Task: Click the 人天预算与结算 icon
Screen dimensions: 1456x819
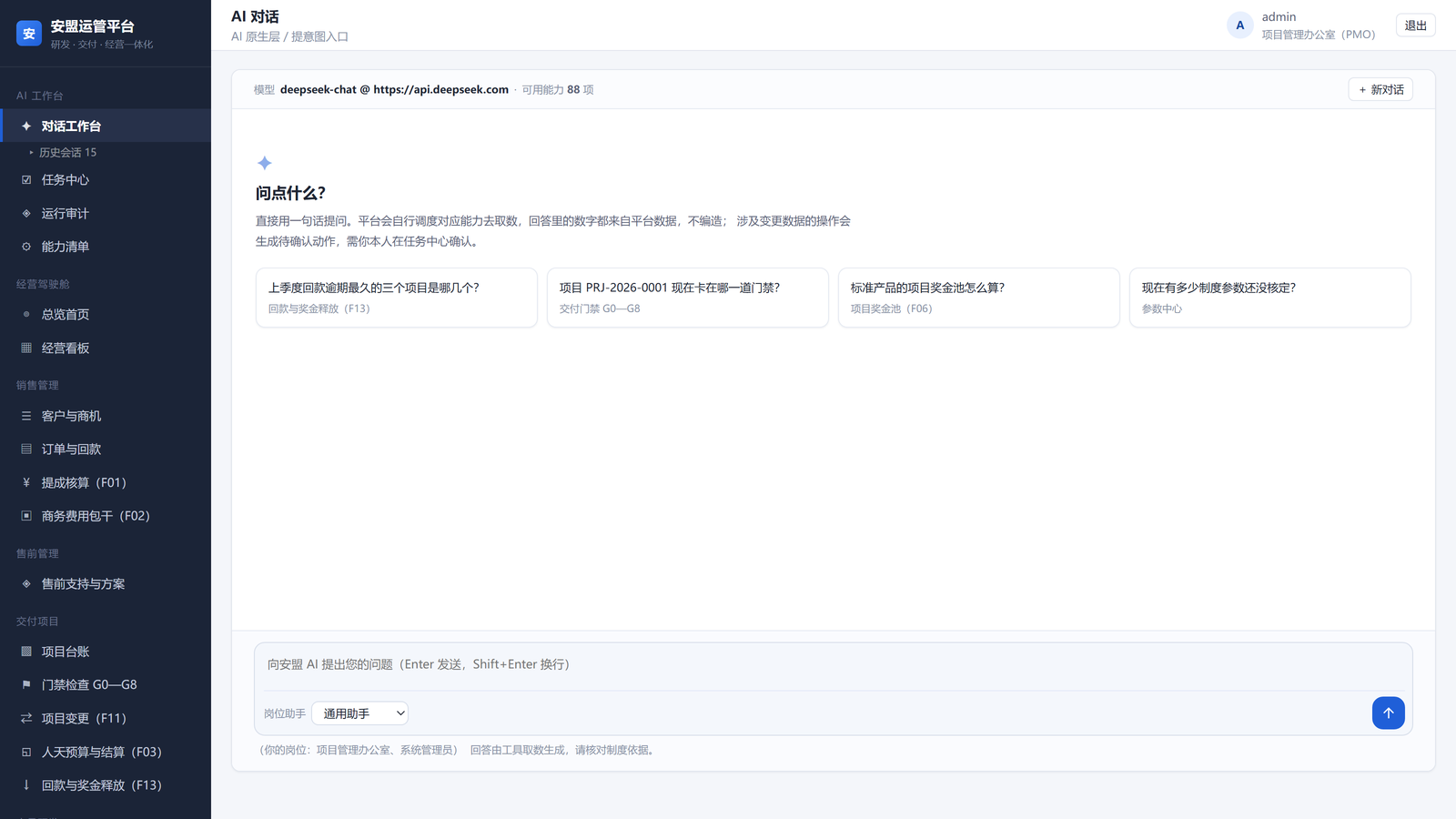Action: pos(26,752)
